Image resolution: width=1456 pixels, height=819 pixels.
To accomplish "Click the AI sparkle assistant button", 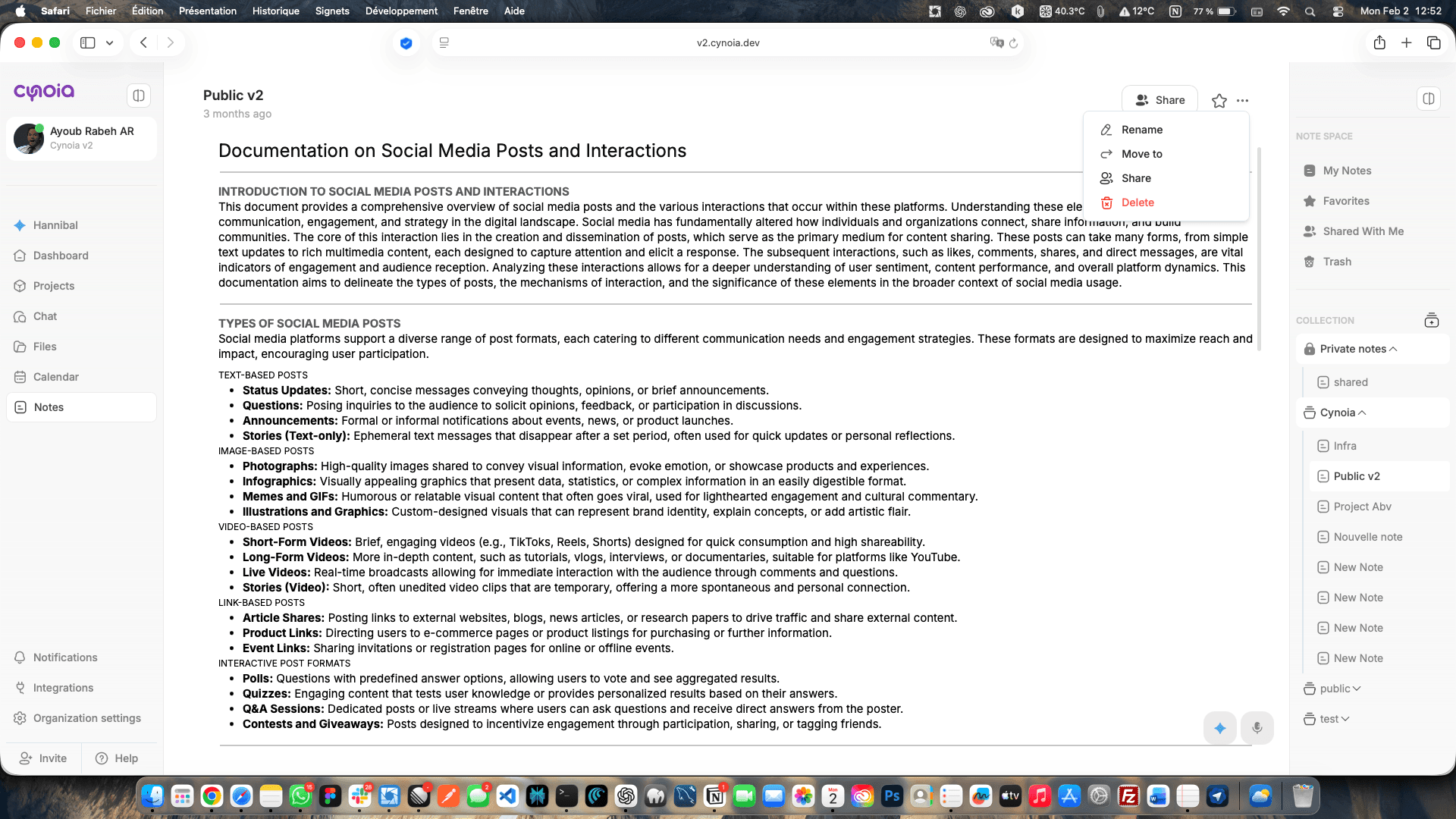I will point(1220,728).
